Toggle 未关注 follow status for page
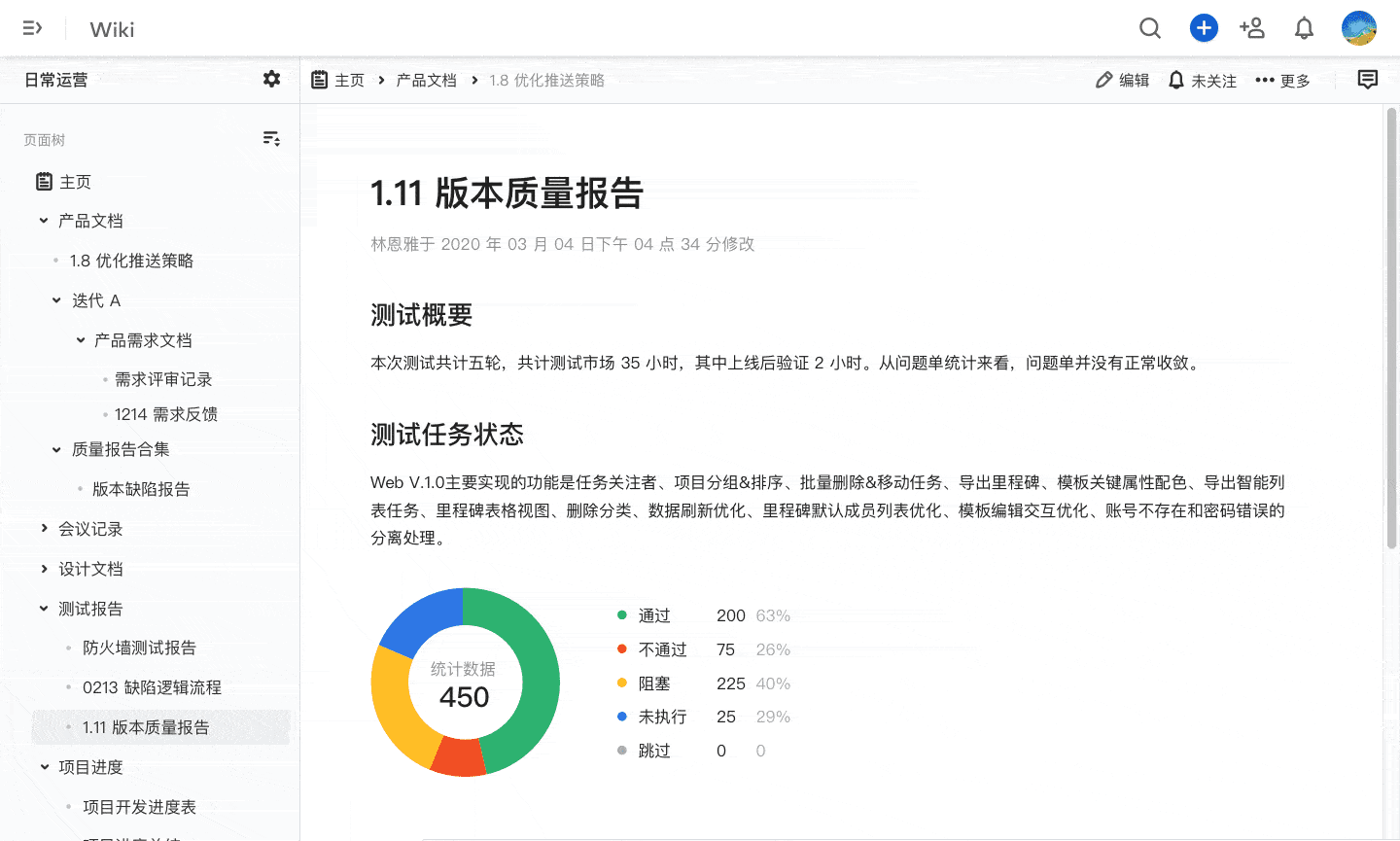The image size is (1400, 841). tap(1203, 81)
